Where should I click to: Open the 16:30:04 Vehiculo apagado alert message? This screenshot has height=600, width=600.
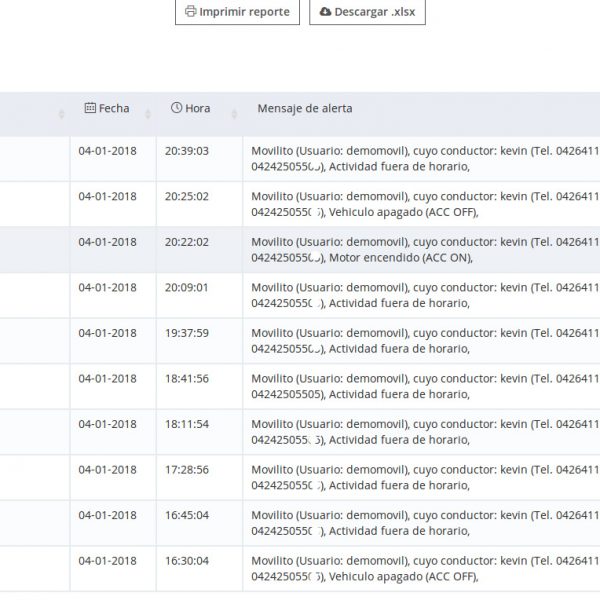click(400, 569)
